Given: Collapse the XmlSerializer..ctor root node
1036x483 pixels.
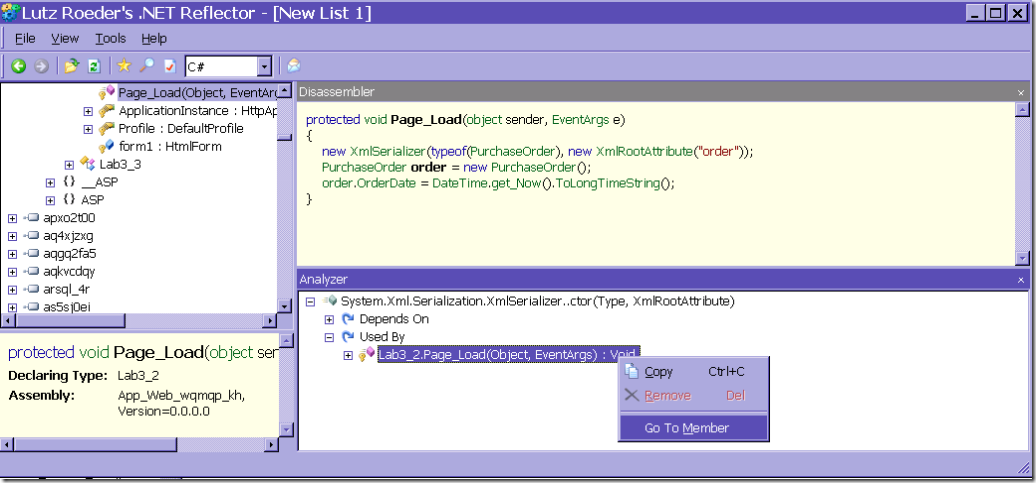Looking at the screenshot, I should [311, 301].
